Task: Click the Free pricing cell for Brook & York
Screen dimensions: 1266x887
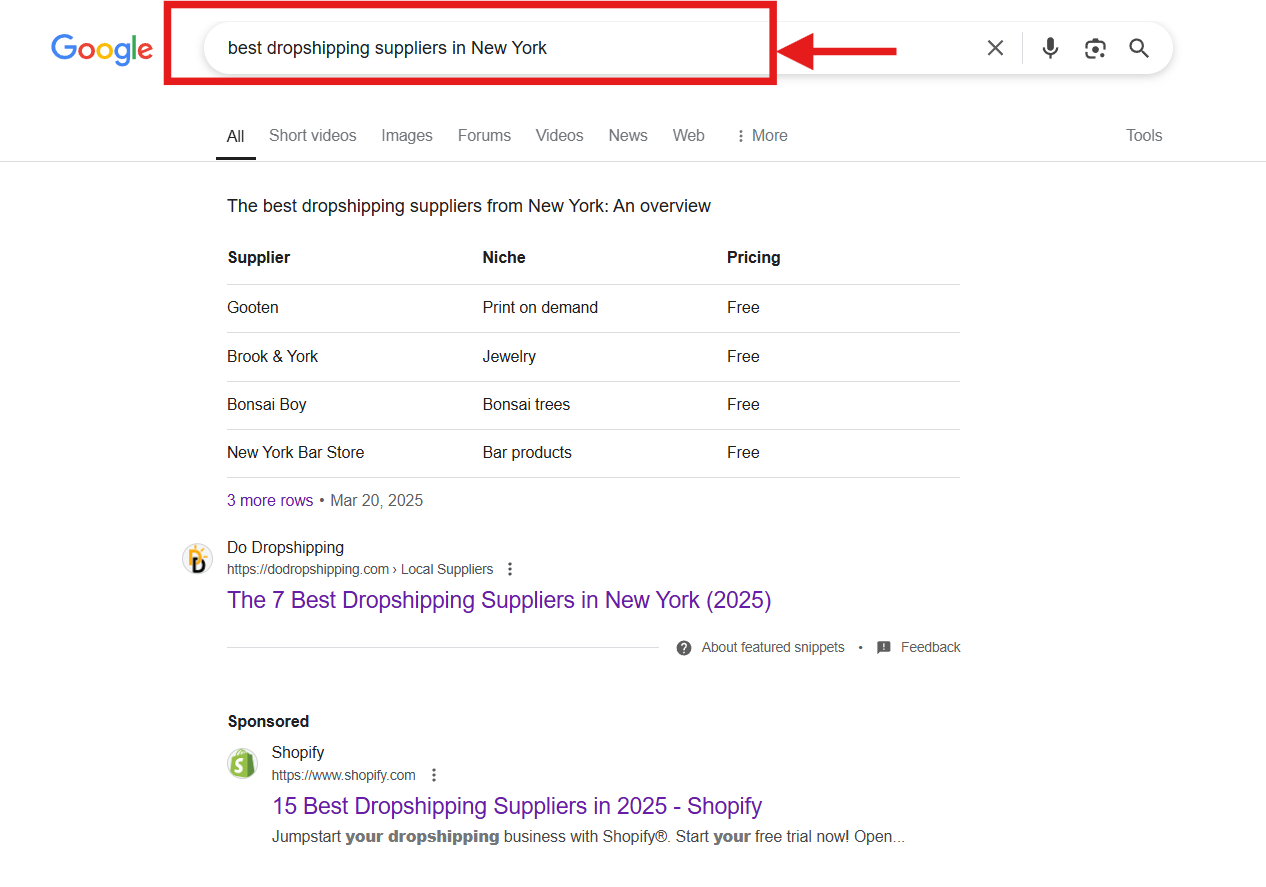Action: 743,356
